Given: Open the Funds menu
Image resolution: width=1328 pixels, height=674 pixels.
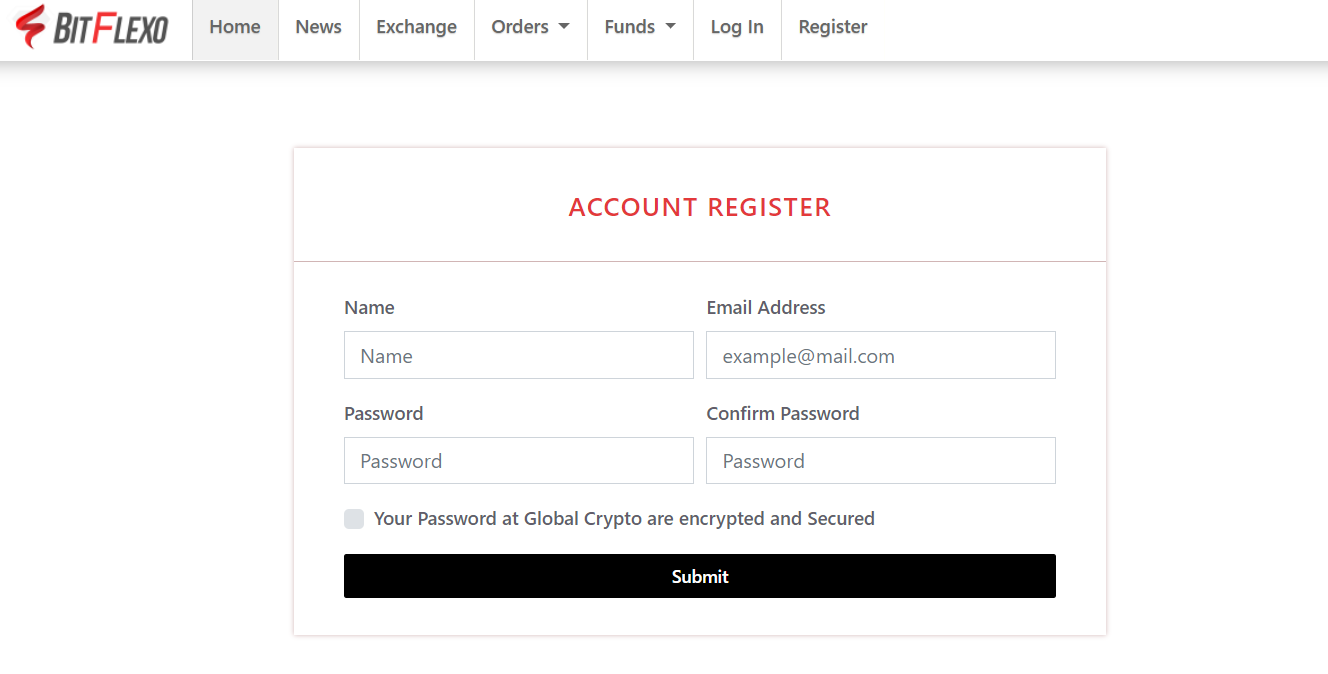Looking at the screenshot, I should 629,28.
